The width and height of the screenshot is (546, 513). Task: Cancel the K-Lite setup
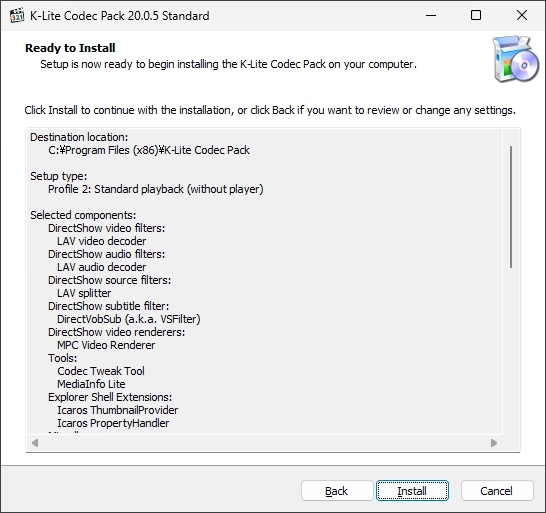point(497,491)
